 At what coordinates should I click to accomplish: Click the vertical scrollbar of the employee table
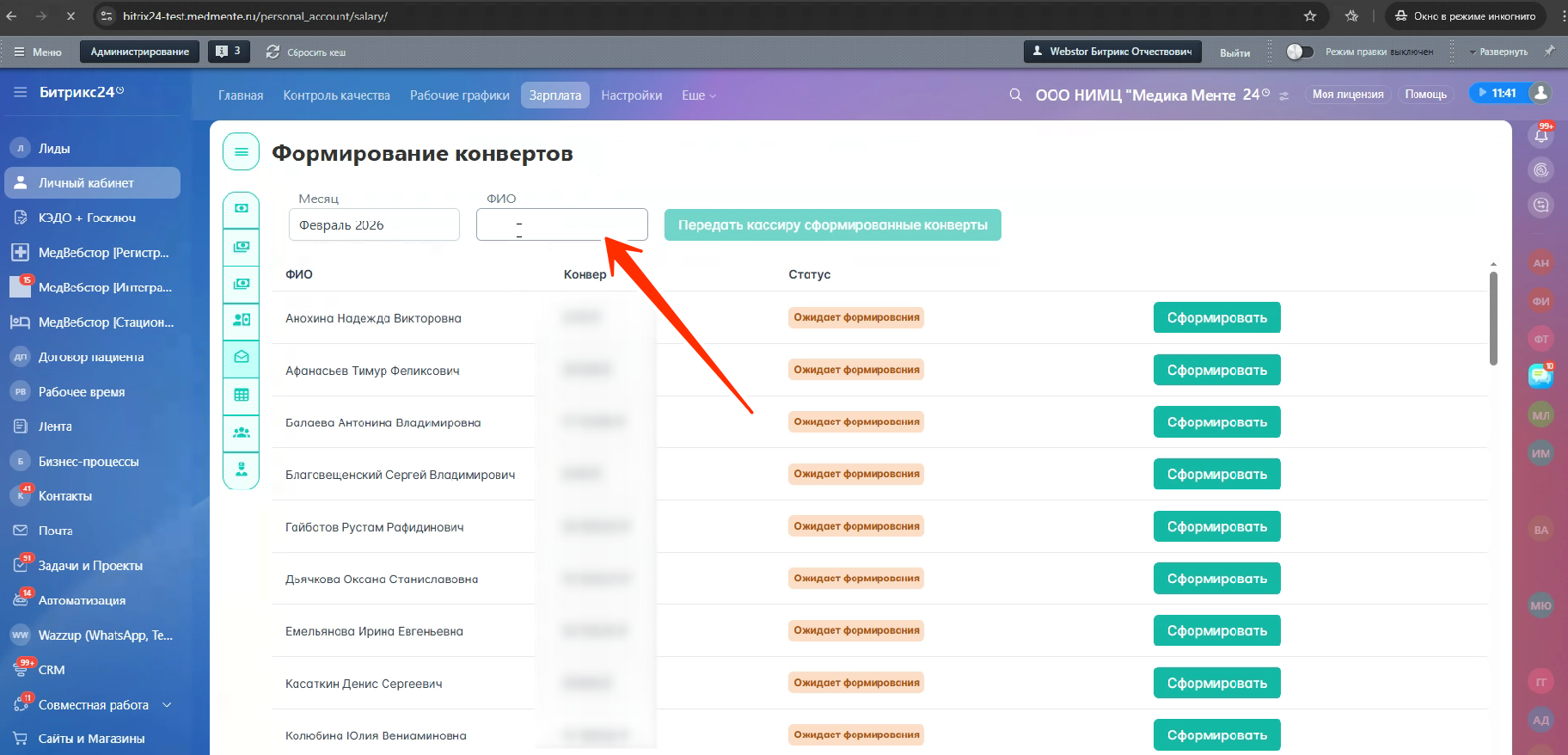tap(1493, 318)
